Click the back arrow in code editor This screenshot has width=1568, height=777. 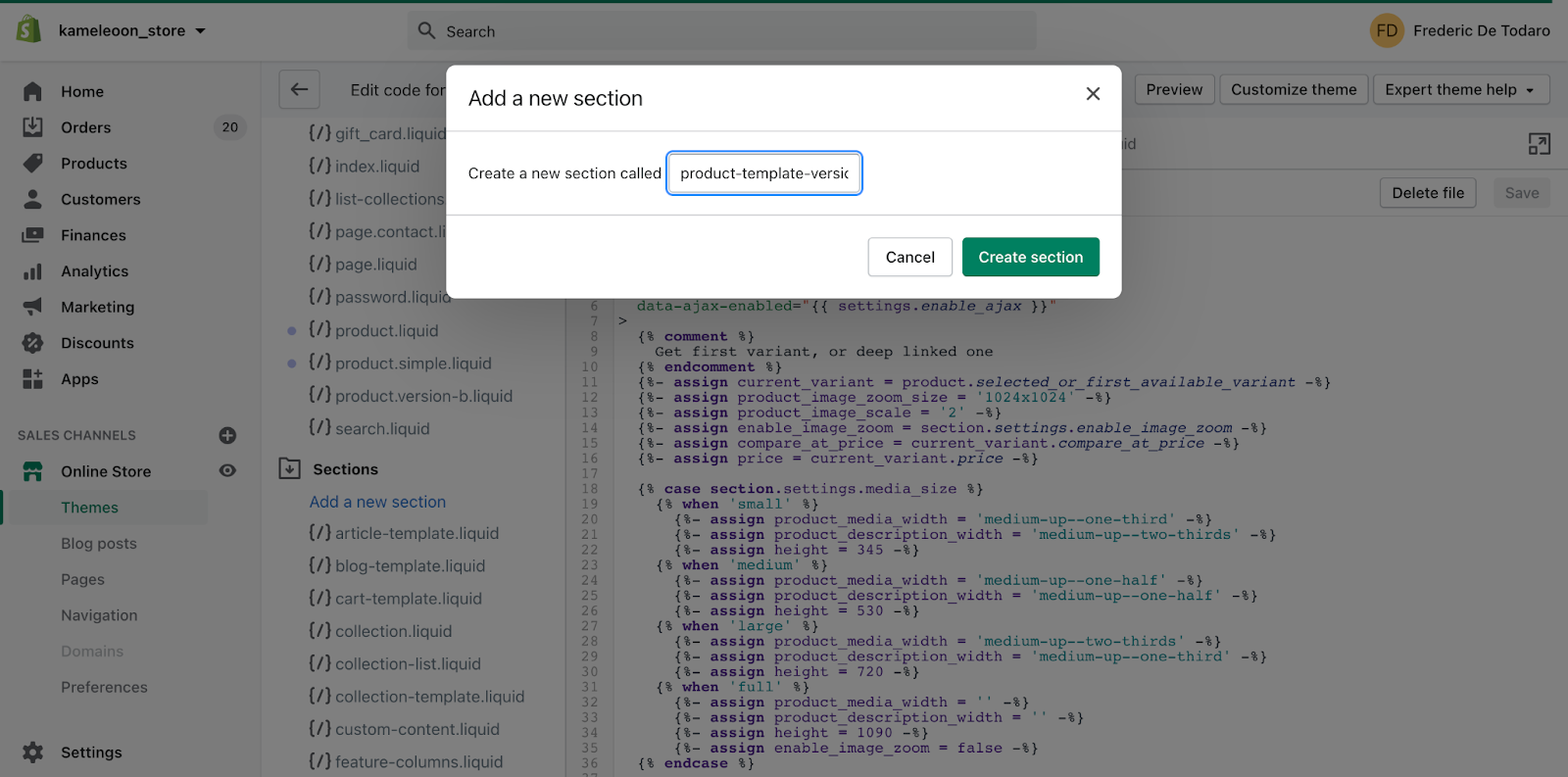tap(299, 89)
